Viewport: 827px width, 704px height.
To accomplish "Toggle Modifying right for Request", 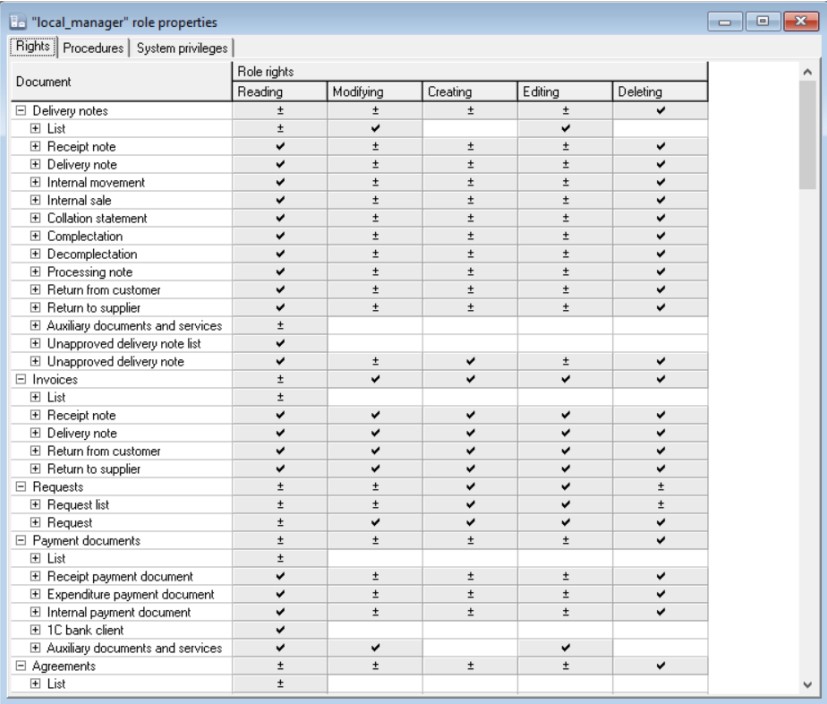I will click(x=374, y=522).
